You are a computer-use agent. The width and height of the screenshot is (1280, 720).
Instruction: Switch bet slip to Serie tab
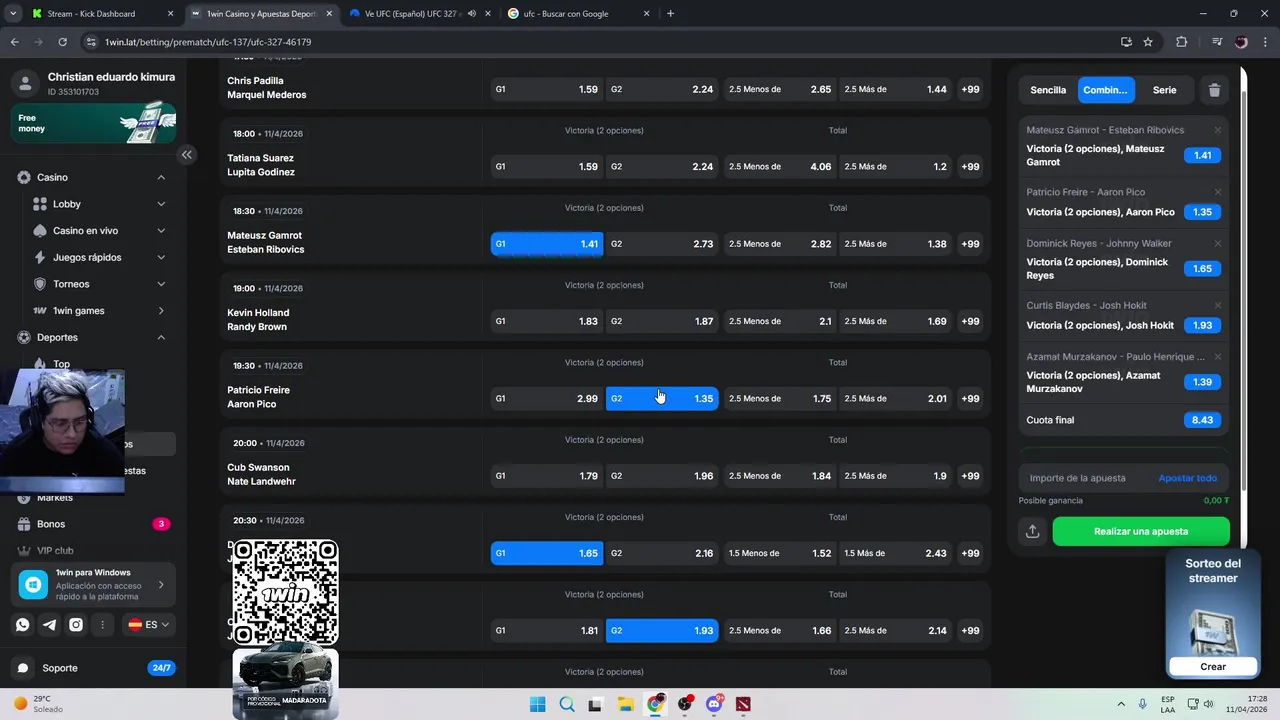click(1164, 90)
